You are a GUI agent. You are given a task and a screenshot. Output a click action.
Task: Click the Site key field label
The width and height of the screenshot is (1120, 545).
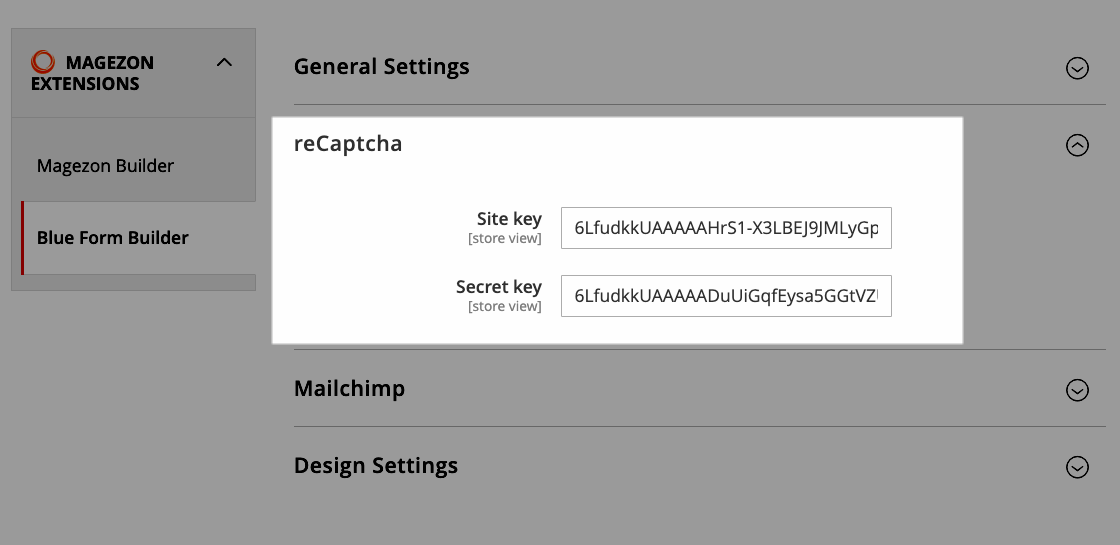pyautogui.click(x=509, y=219)
